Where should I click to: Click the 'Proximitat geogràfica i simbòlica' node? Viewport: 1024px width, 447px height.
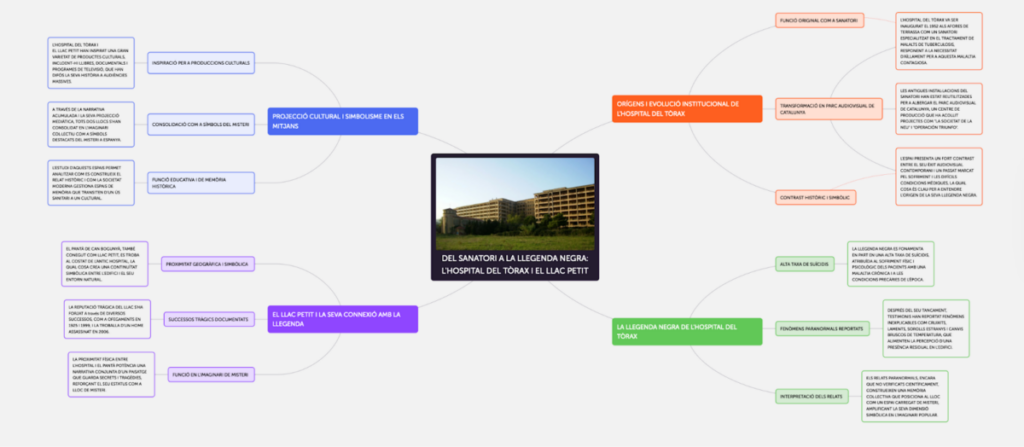pos(207,264)
